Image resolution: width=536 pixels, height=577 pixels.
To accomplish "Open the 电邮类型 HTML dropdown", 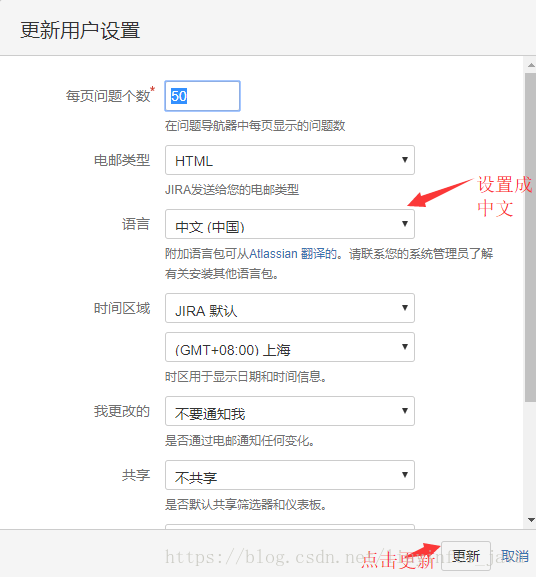I will 290,160.
